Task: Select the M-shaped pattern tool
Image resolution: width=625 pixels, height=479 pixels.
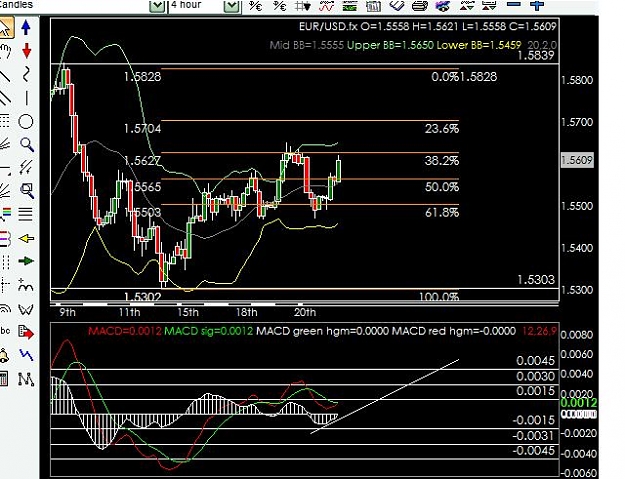Action: [x=26, y=286]
